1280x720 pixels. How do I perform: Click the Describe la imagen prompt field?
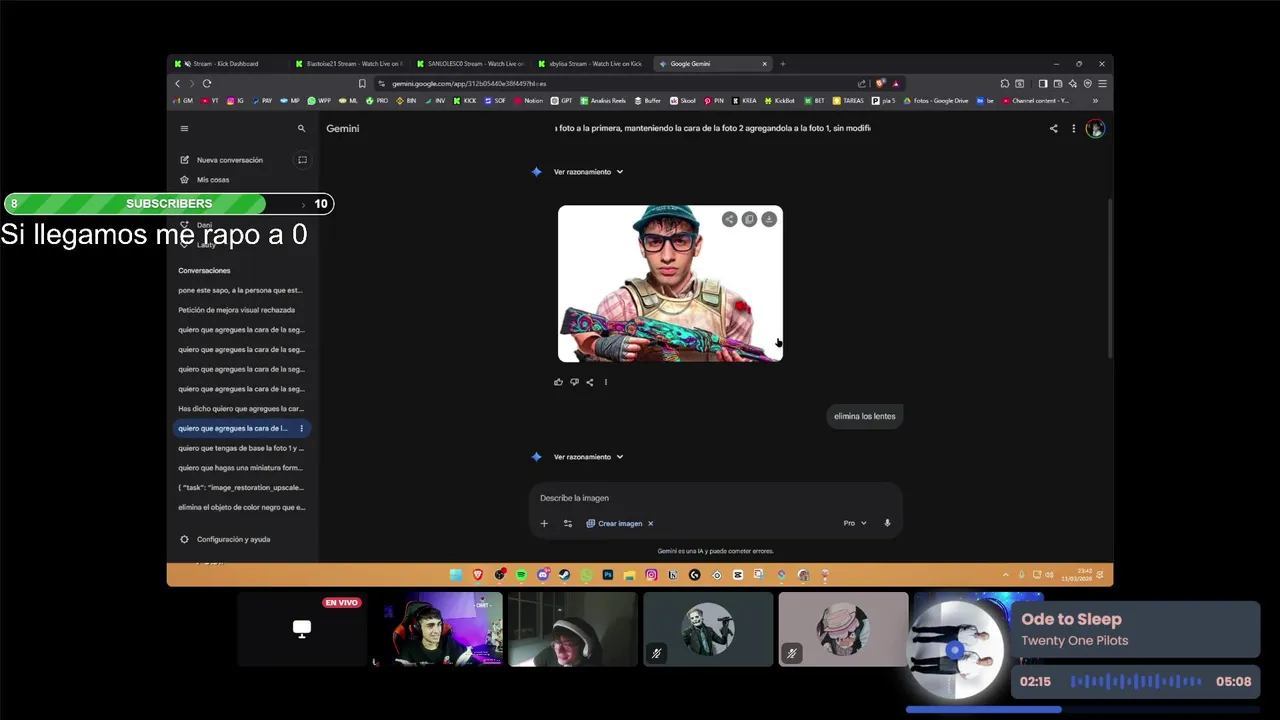[x=715, y=498]
